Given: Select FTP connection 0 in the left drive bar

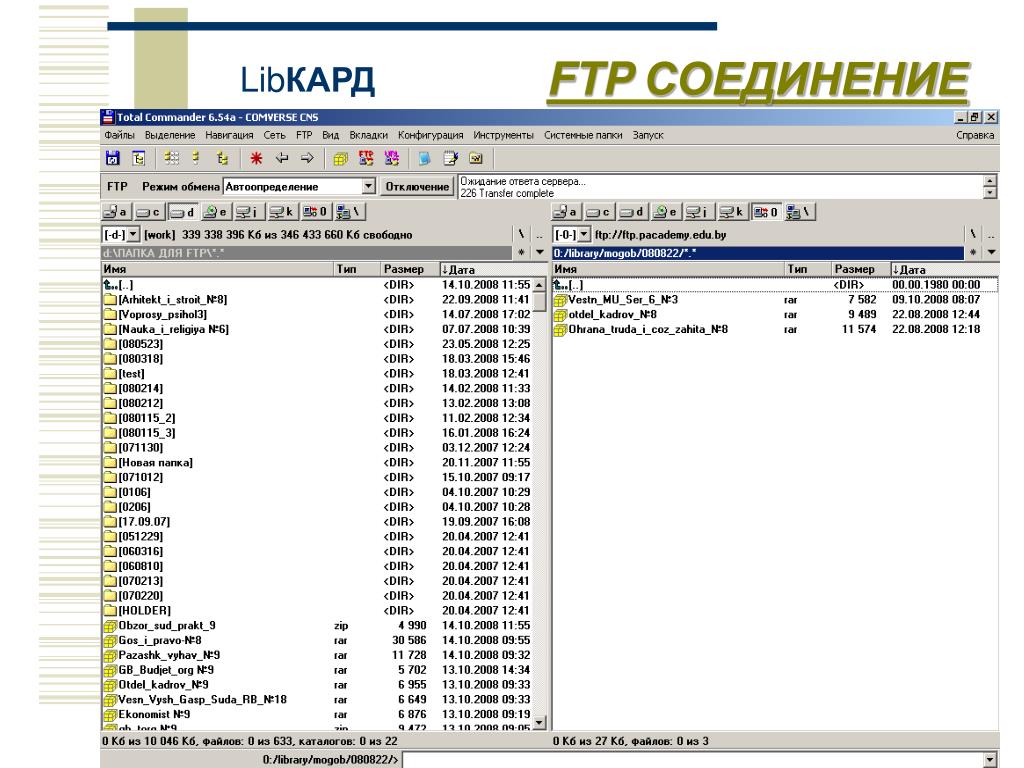Looking at the screenshot, I should [315, 212].
